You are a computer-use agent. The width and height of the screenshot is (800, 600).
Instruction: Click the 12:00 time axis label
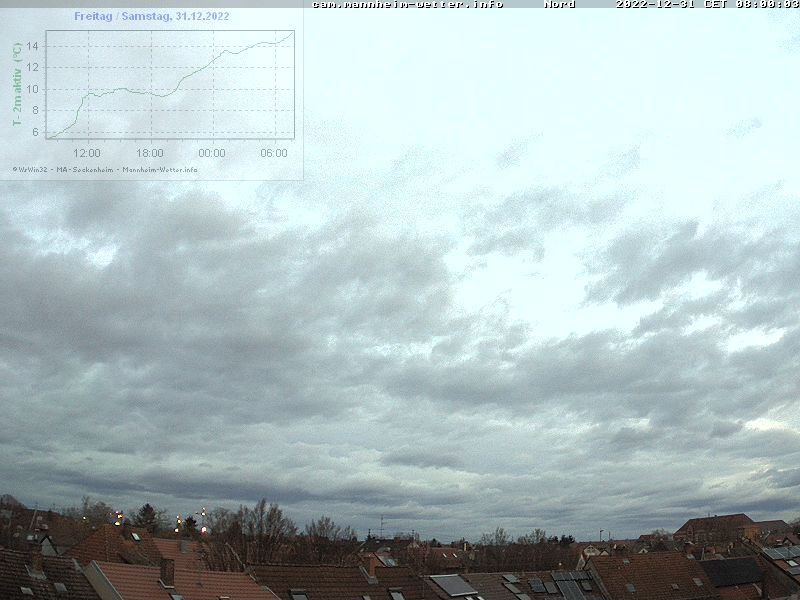[87, 153]
